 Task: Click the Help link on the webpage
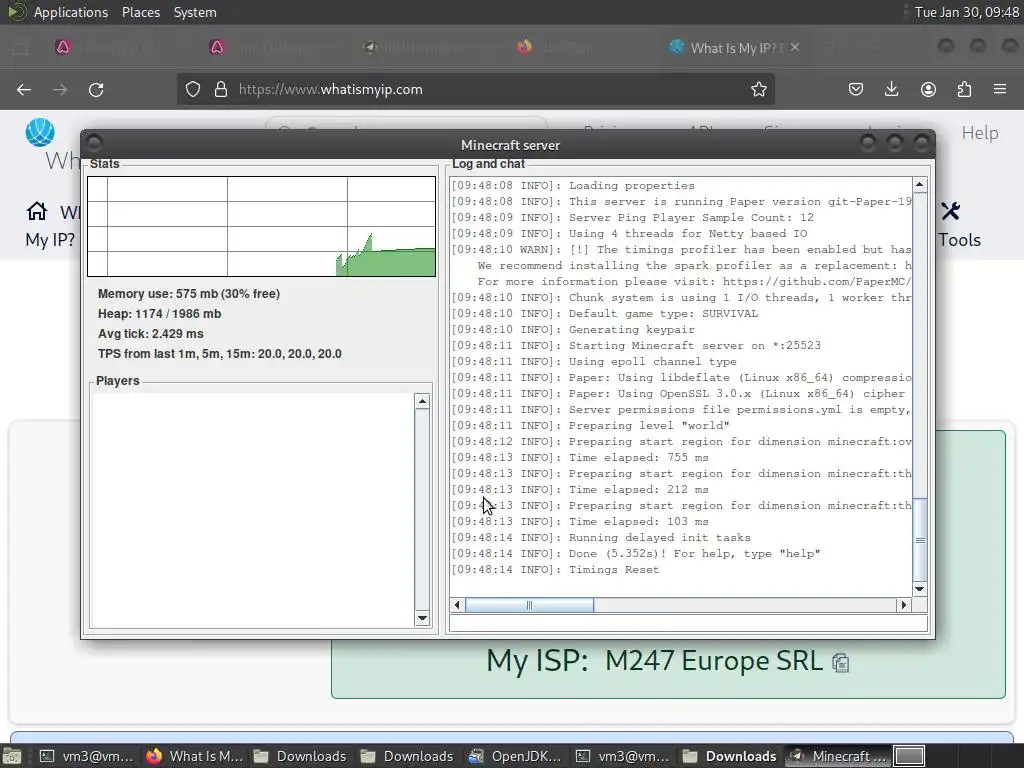pos(980,133)
